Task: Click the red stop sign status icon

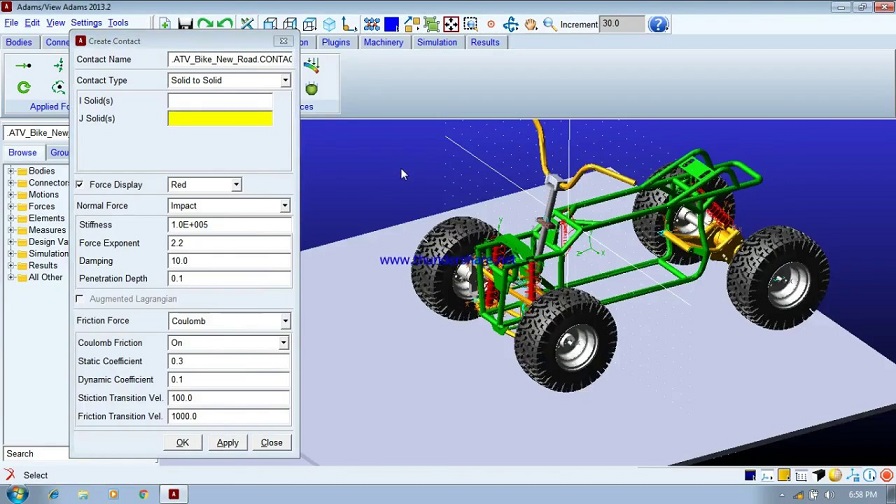Action: [x=886, y=475]
